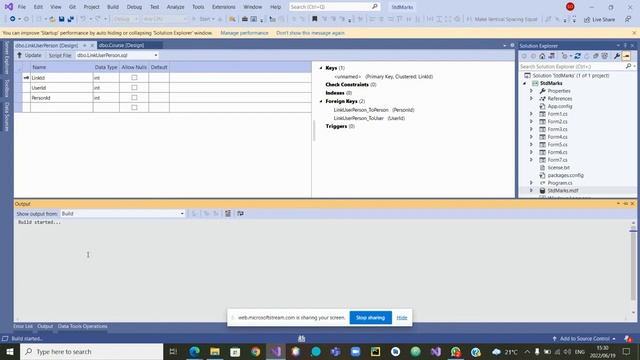Open File Explorer from the taskbar
The height and width of the screenshot is (360, 640).
click(x=215, y=351)
